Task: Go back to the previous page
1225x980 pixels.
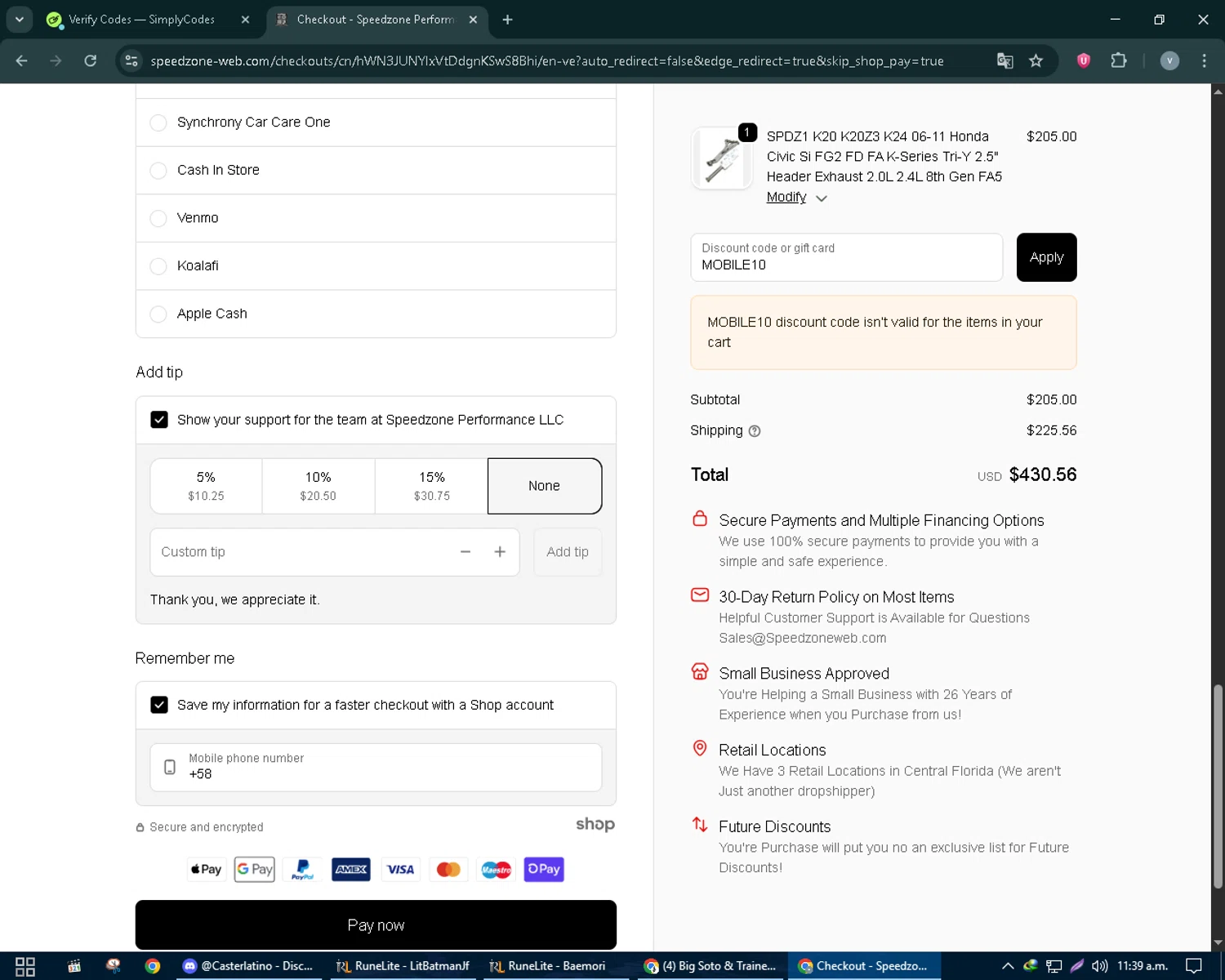Action: pos(22,60)
